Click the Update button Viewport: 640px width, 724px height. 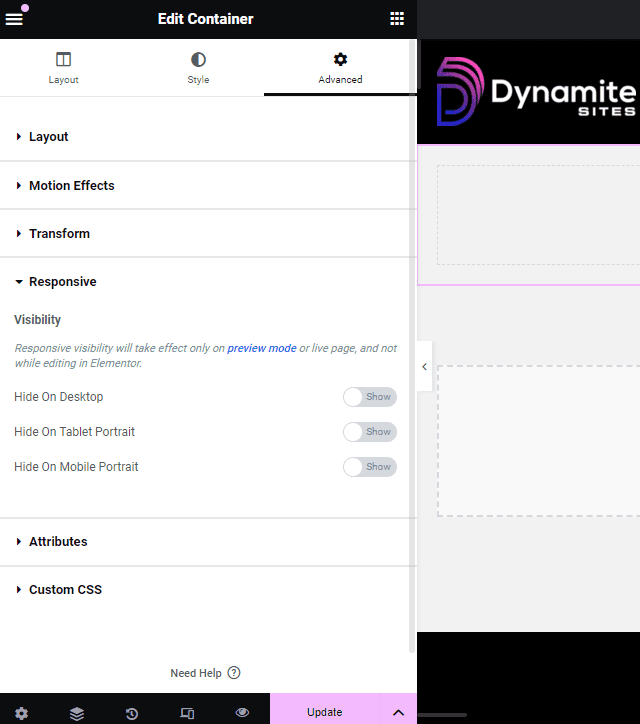point(324,712)
